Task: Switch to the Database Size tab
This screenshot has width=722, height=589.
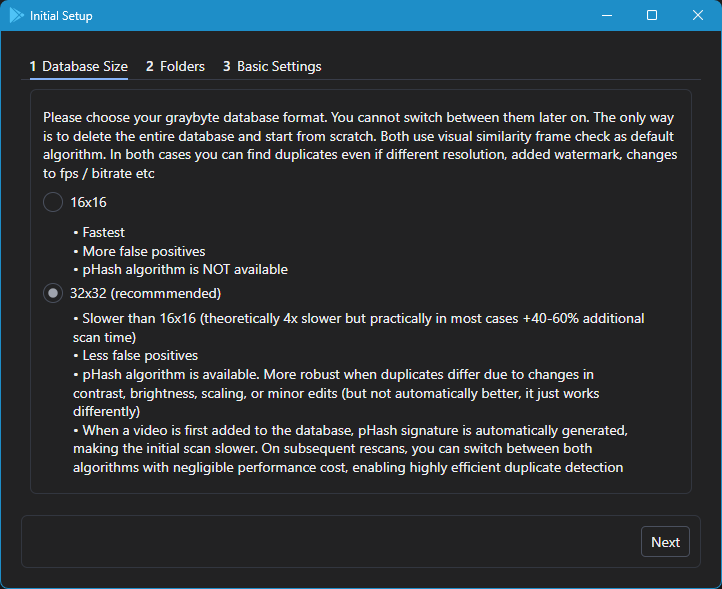Action: pyautogui.click(x=79, y=66)
